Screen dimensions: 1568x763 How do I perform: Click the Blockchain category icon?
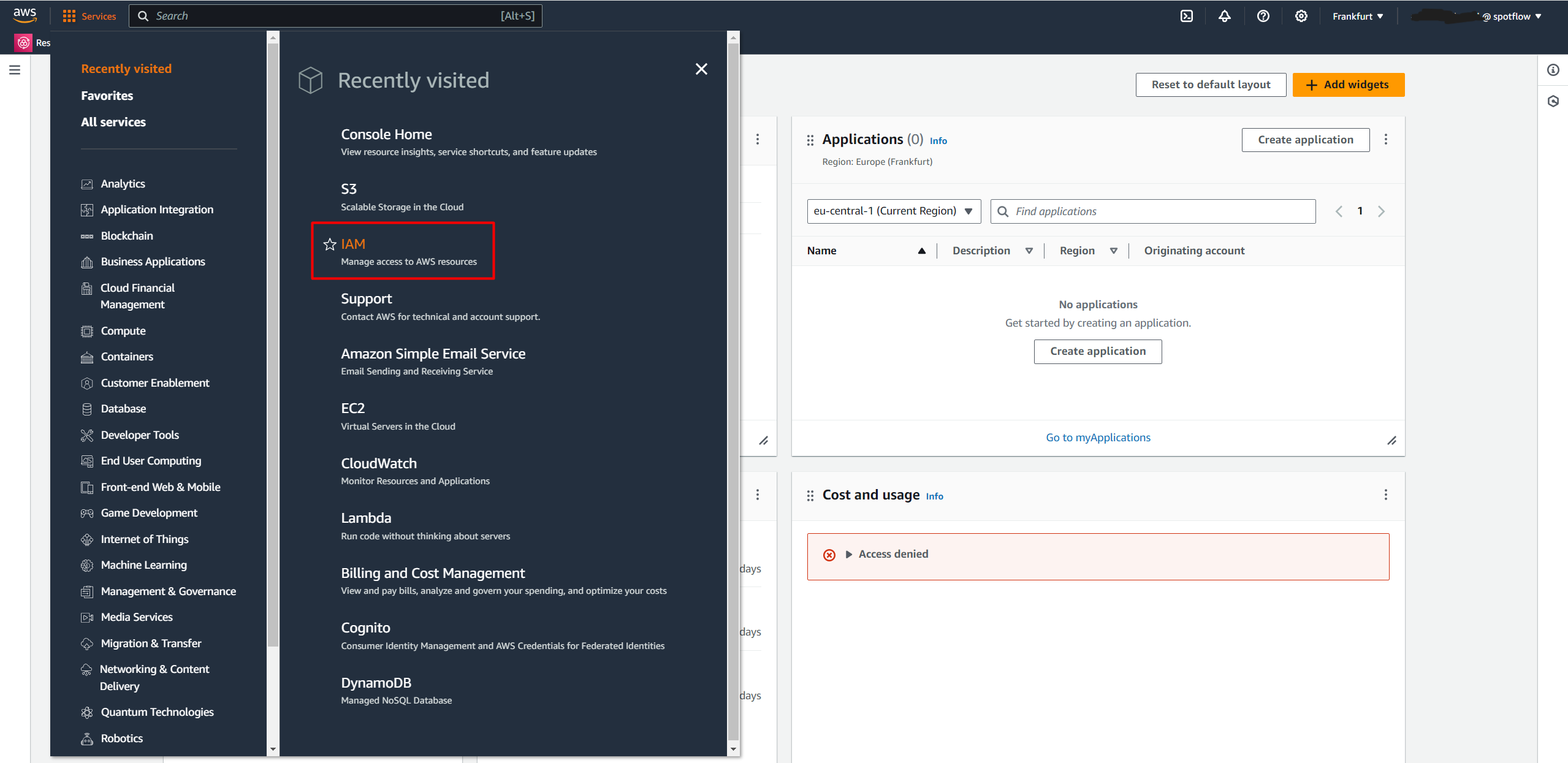point(87,236)
